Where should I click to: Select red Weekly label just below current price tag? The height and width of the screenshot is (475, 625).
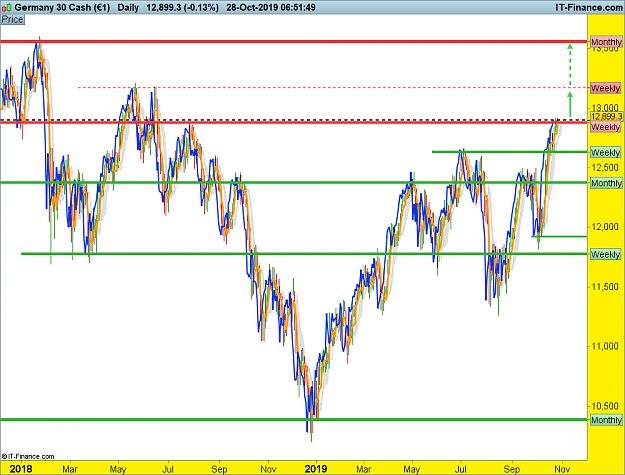point(605,127)
